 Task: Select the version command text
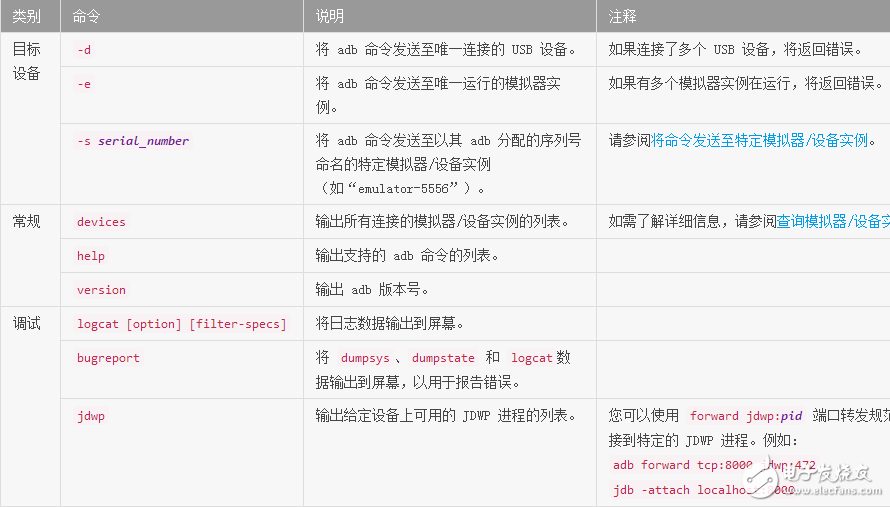point(101,290)
